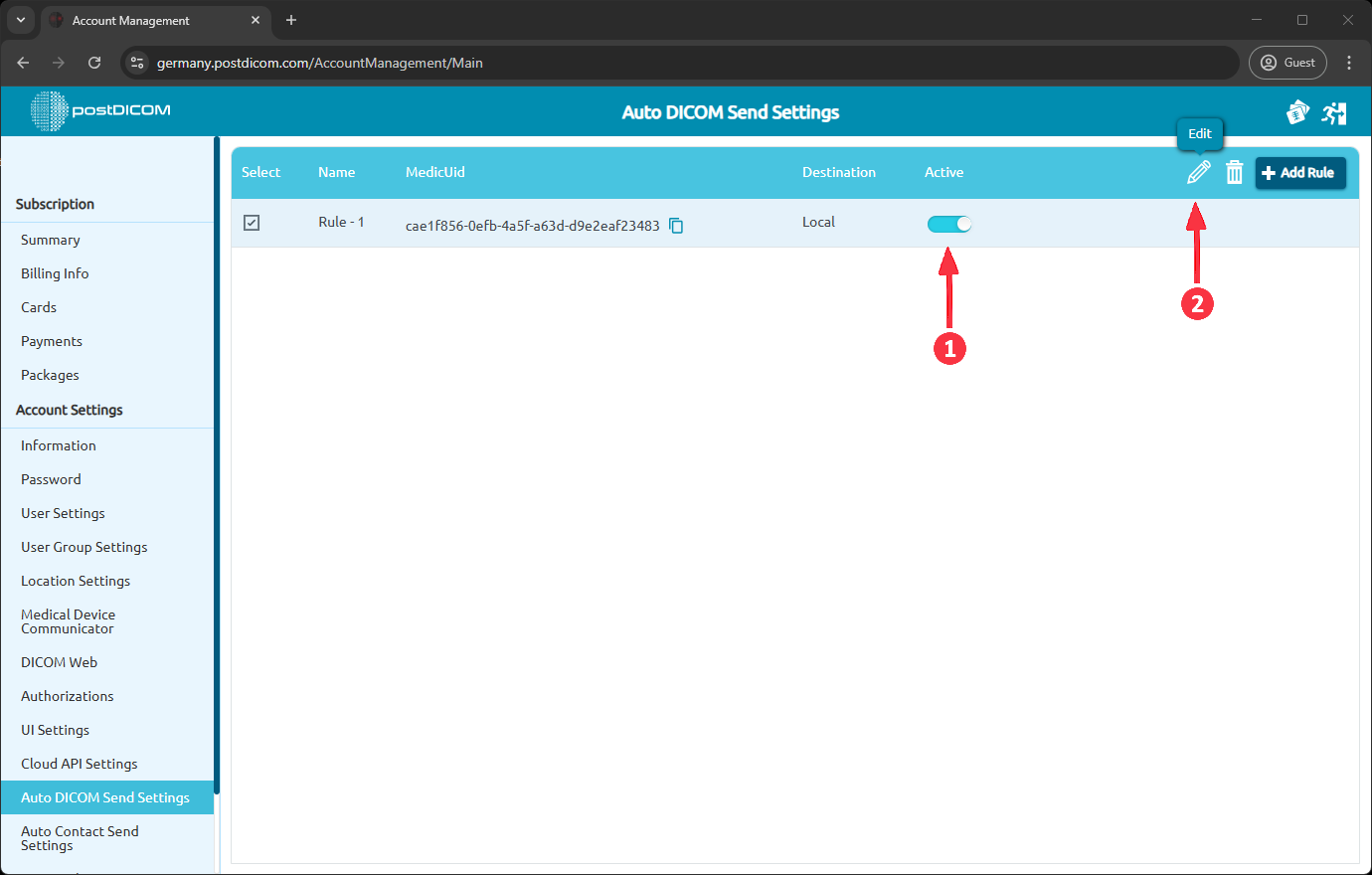
Task: Log out using the exit icon
Action: point(1334,112)
